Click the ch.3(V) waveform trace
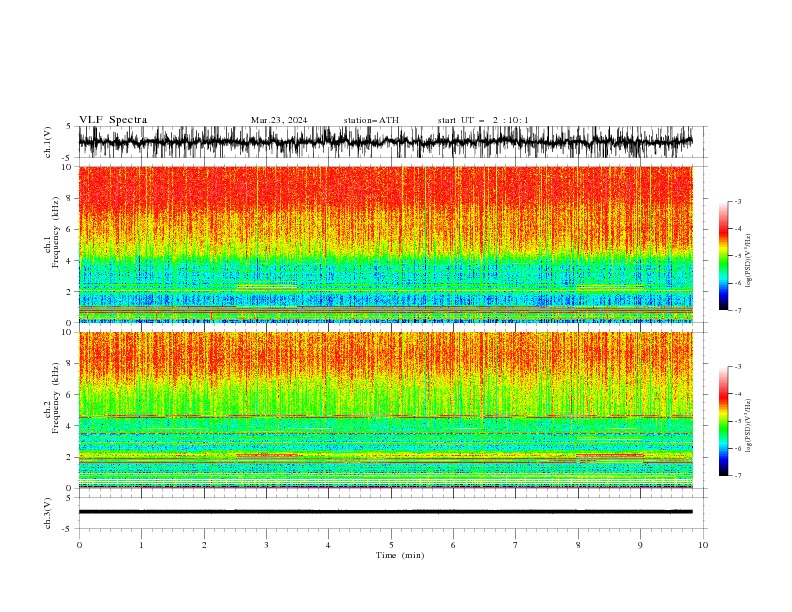The height and width of the screenshot is (612, 792). coord(385,512)
